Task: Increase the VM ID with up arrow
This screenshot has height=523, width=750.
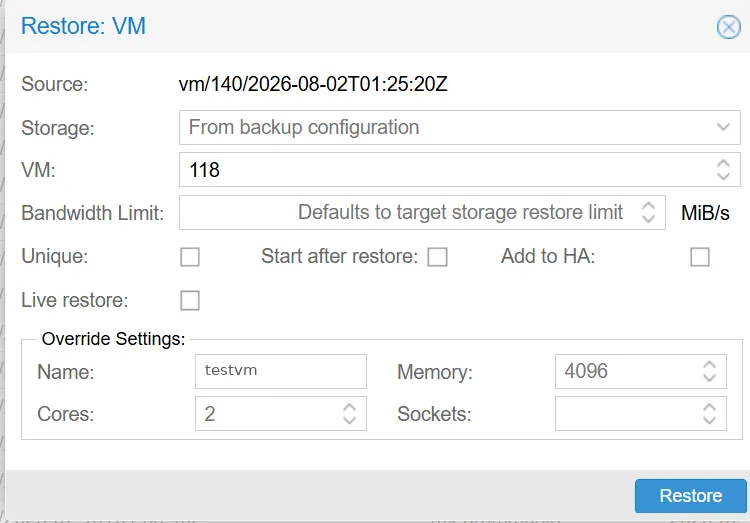Action: pos(723,164)
